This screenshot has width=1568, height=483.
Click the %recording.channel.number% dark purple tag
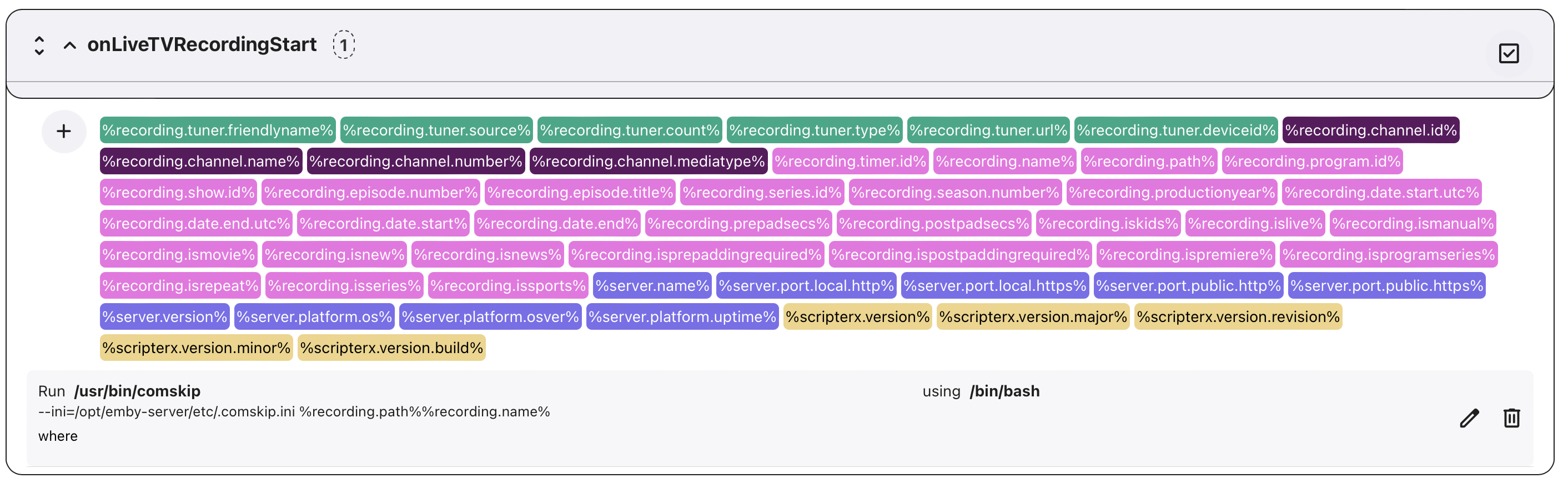pos(416,161)
